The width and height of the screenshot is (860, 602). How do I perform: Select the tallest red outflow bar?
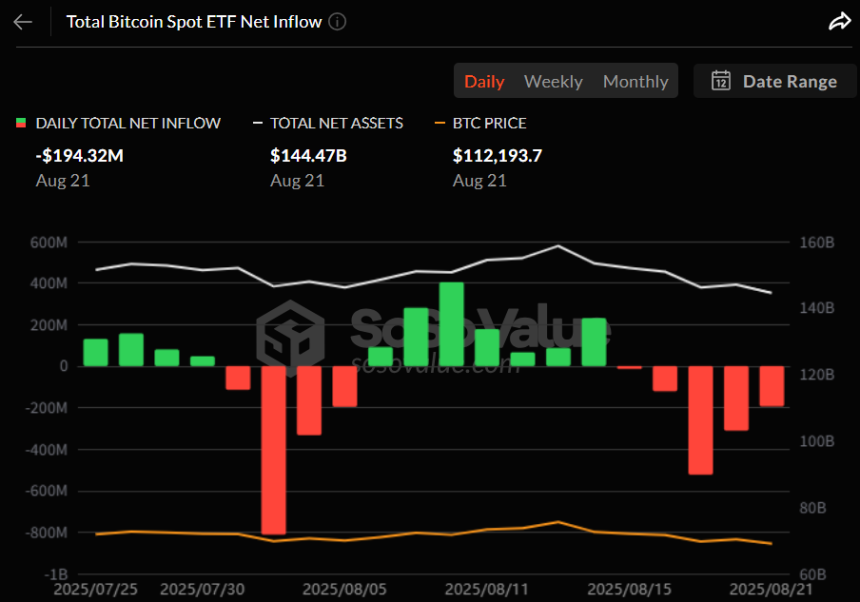coord(274,450)
